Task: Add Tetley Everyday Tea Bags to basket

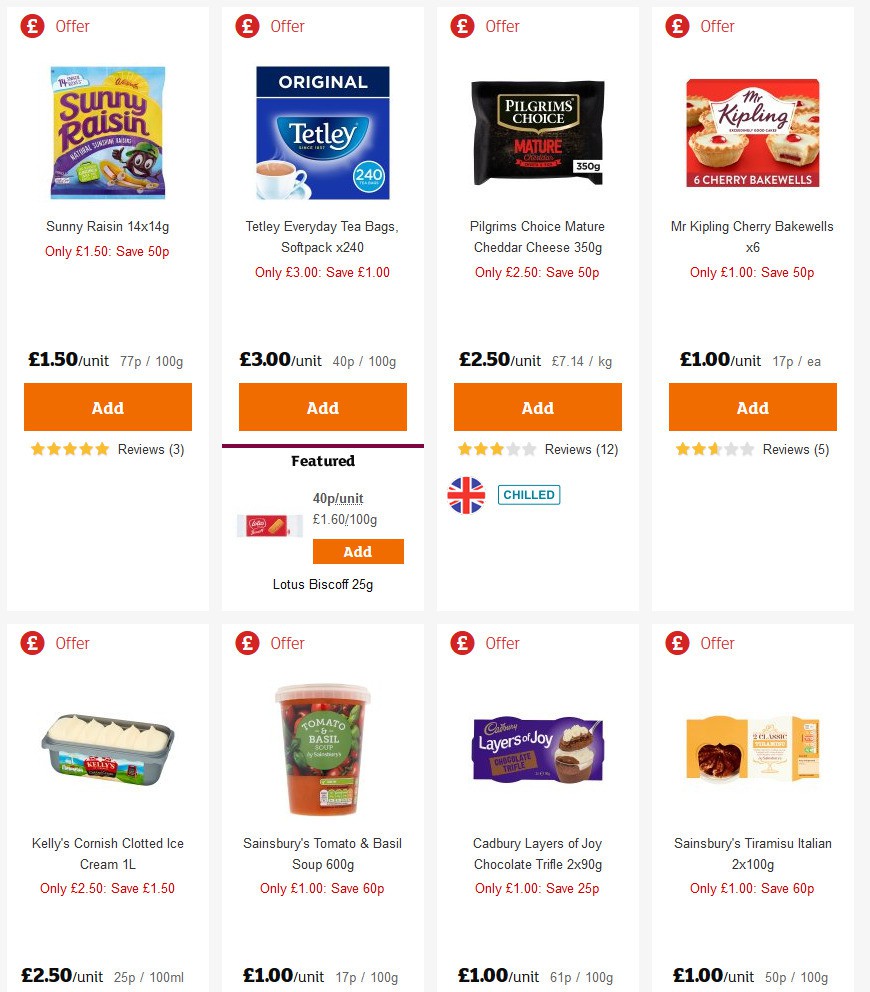Action: click(322, 407)
